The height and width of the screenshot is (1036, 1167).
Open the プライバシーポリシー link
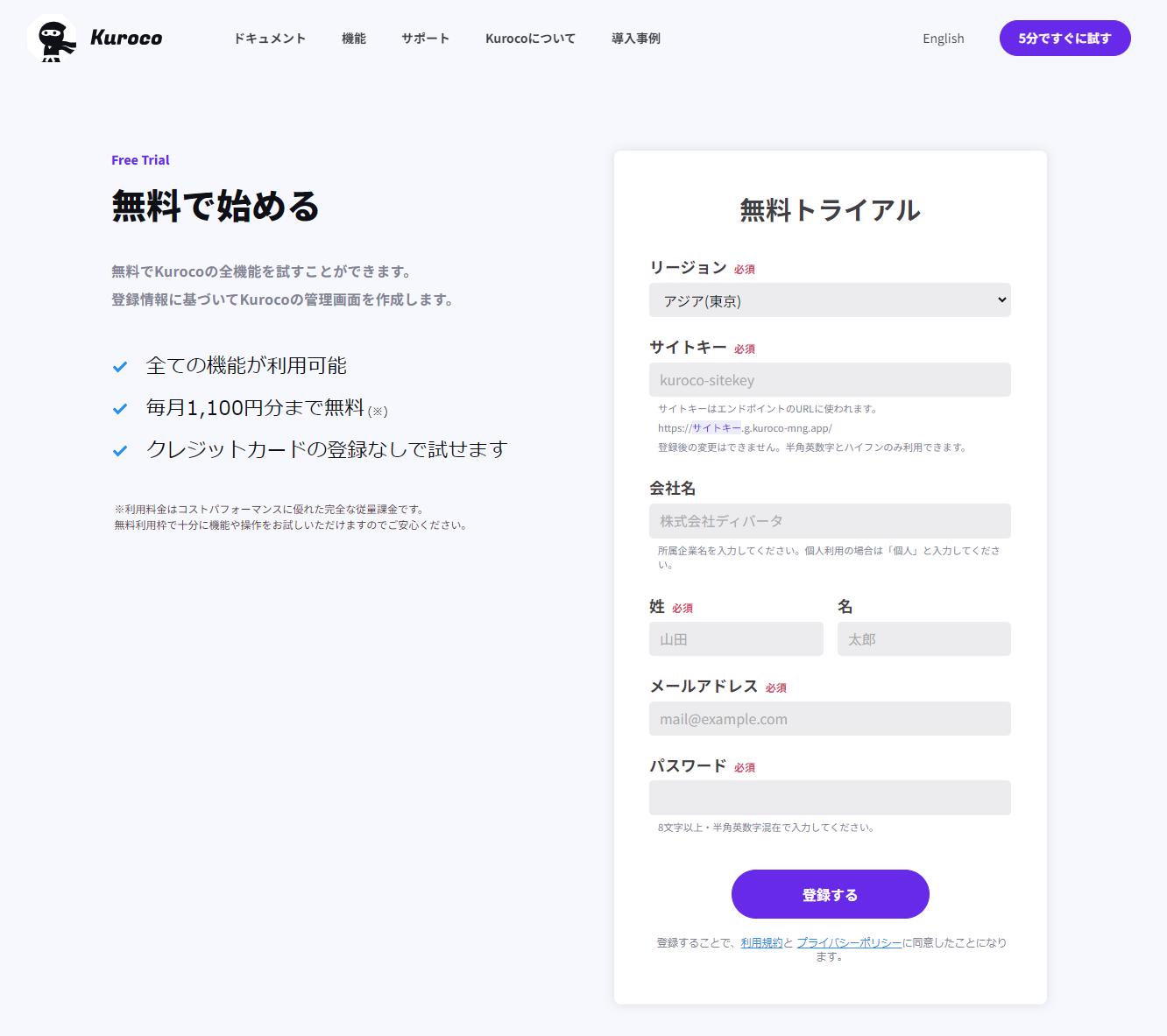tap(849, 942)
